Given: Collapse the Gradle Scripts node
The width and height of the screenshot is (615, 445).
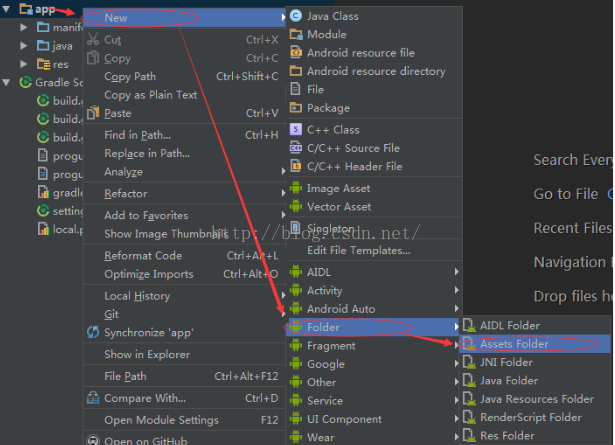Looking at the screenshot, I should 8,82.
